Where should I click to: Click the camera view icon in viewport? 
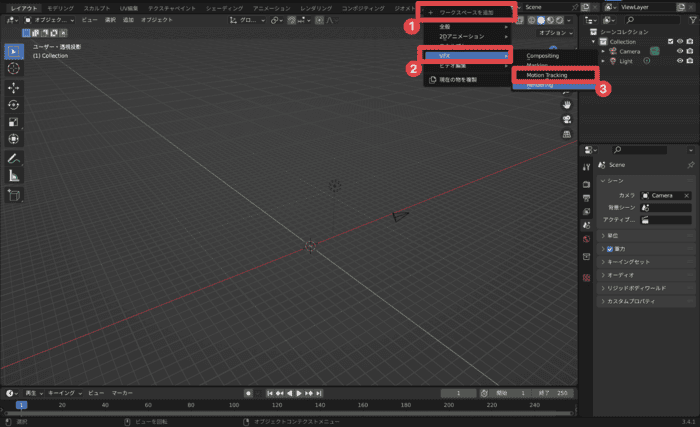point(567,118)
